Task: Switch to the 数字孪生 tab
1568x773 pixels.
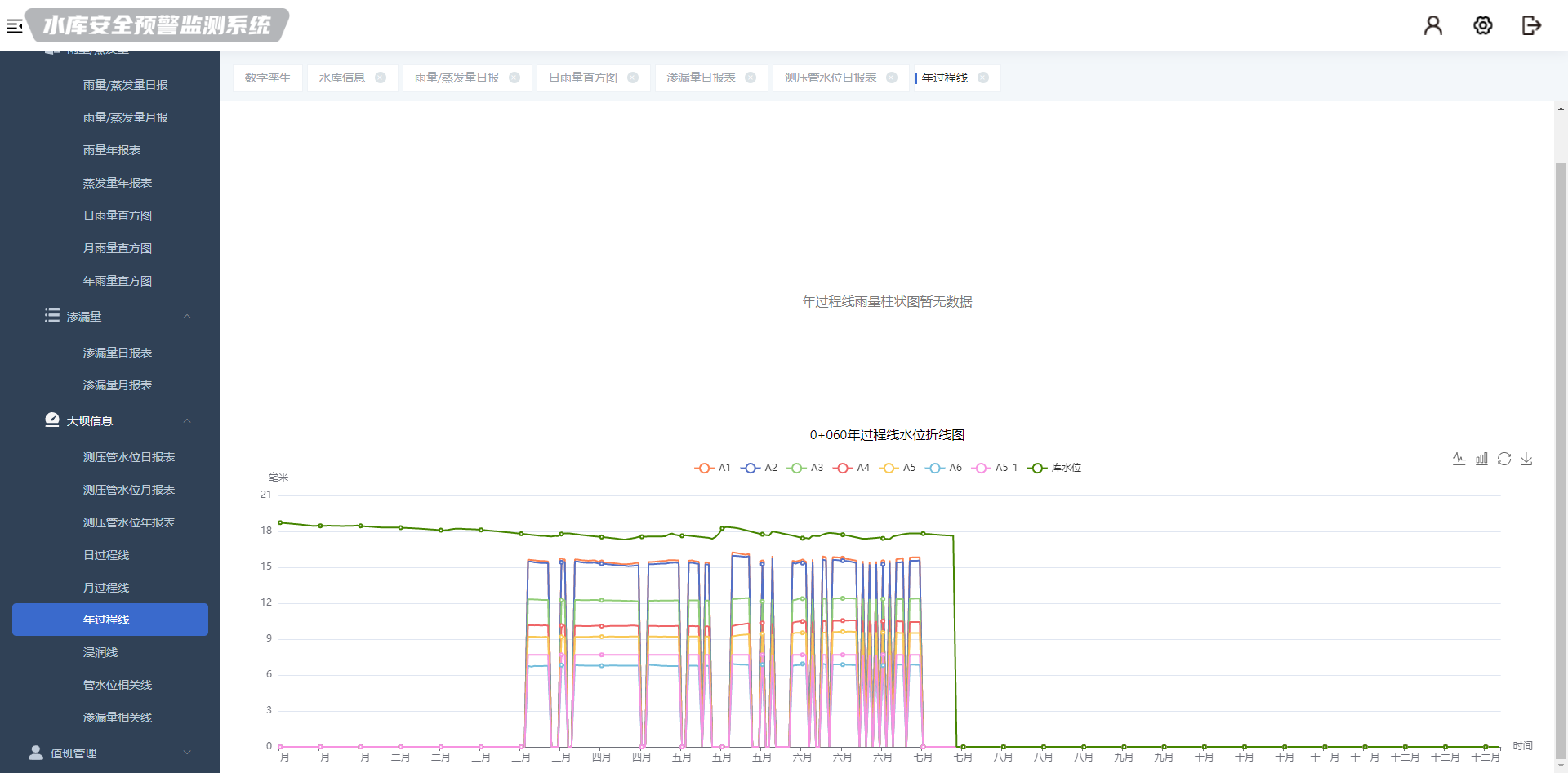Action: point(268,78)
